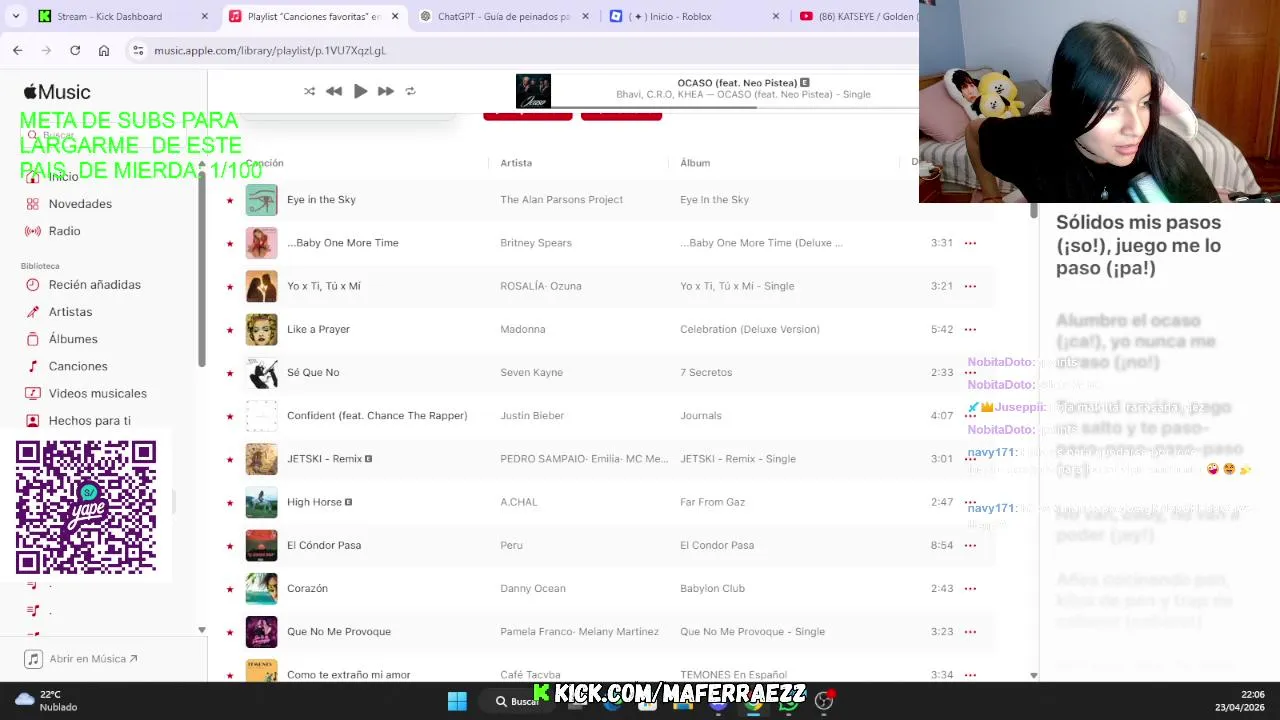Viewport: 1280px width, 720px height.
Task: Open more options for Que No Me Provoque
Action: click(970, 631)
